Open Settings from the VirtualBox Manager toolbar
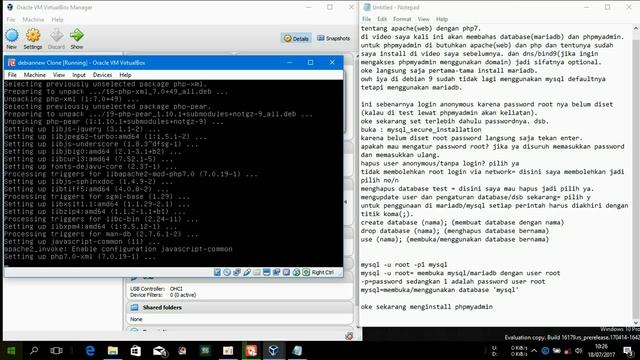 33,36
